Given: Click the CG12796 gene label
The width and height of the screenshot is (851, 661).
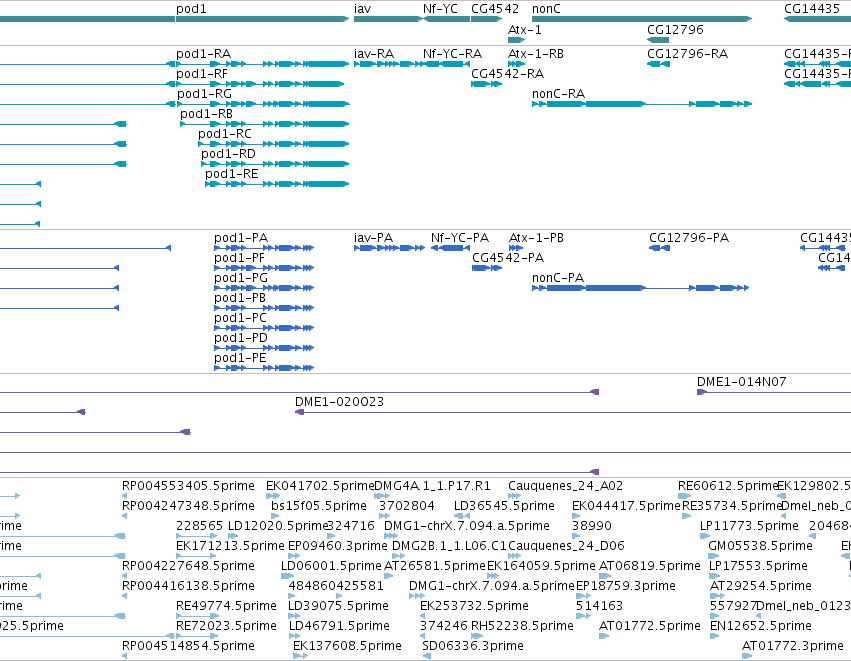Looking at the screenshot, I should (675, 30).
